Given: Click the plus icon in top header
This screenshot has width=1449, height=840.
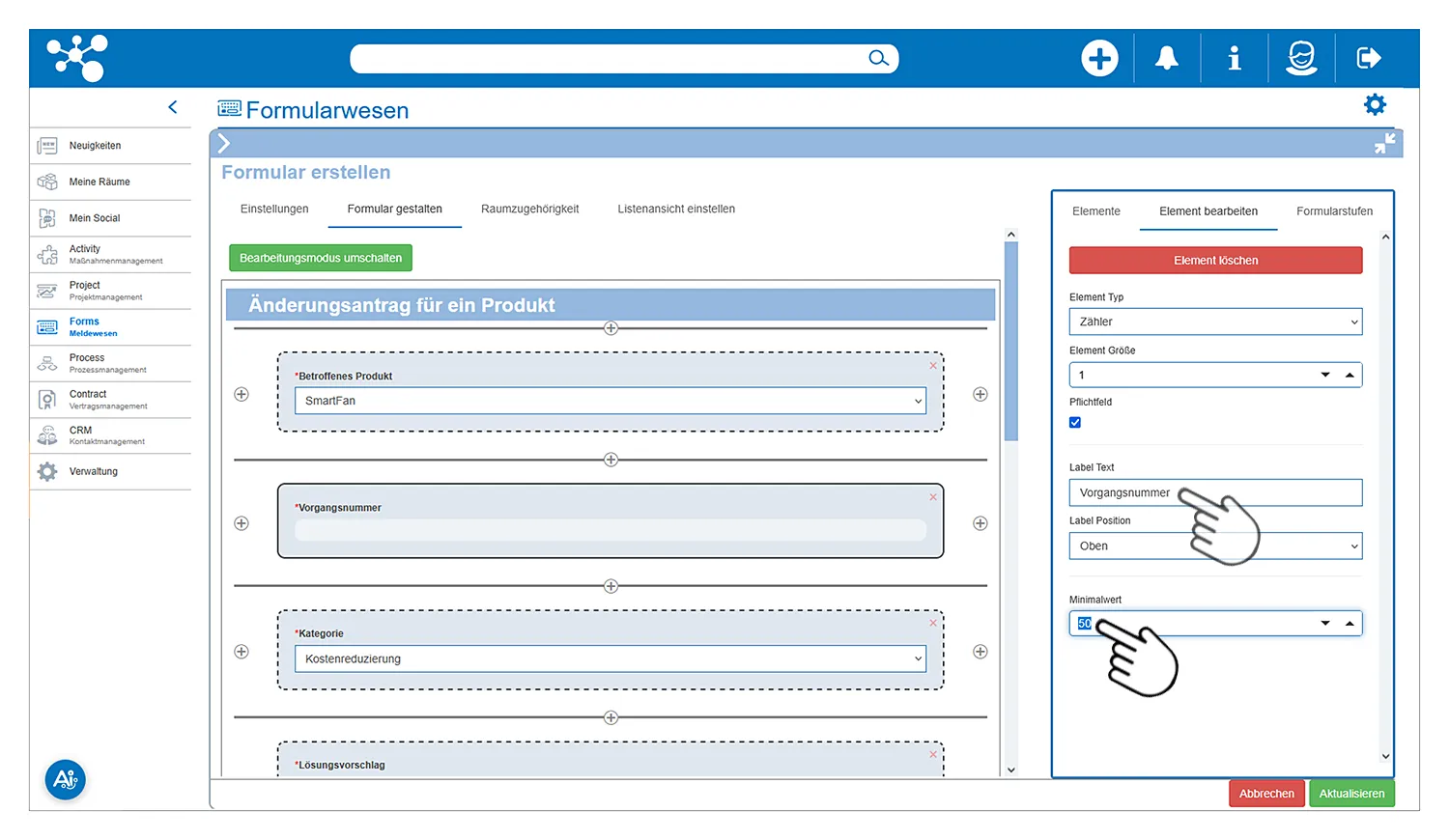Looking at the screenshot, I should [x=1099, y=58].
